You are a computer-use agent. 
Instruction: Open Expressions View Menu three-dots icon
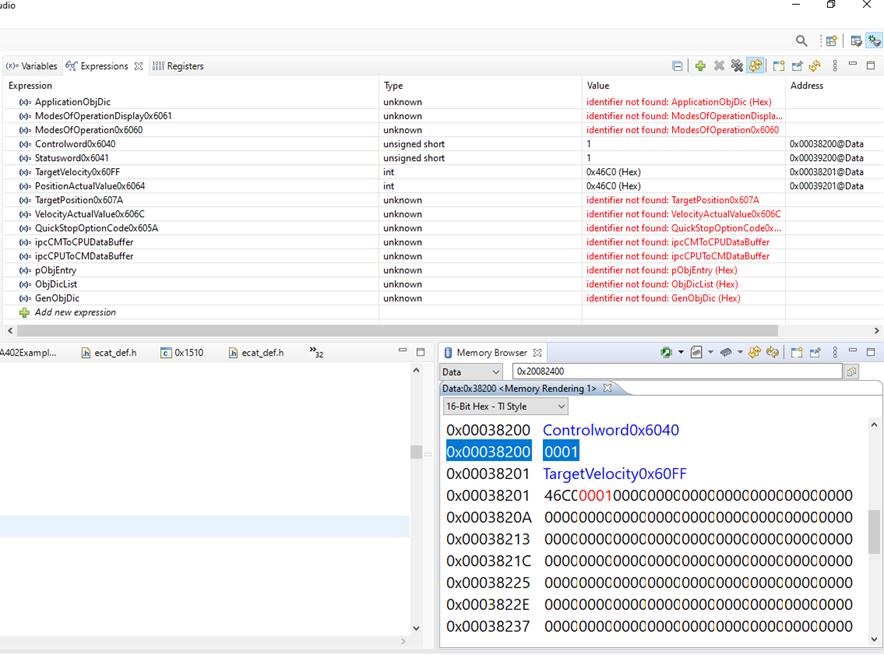835,66
